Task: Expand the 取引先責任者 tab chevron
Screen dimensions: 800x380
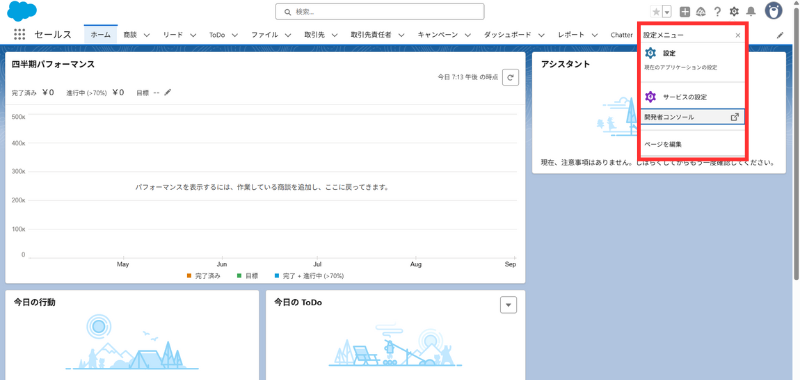Action: click(x=402, y=35)
